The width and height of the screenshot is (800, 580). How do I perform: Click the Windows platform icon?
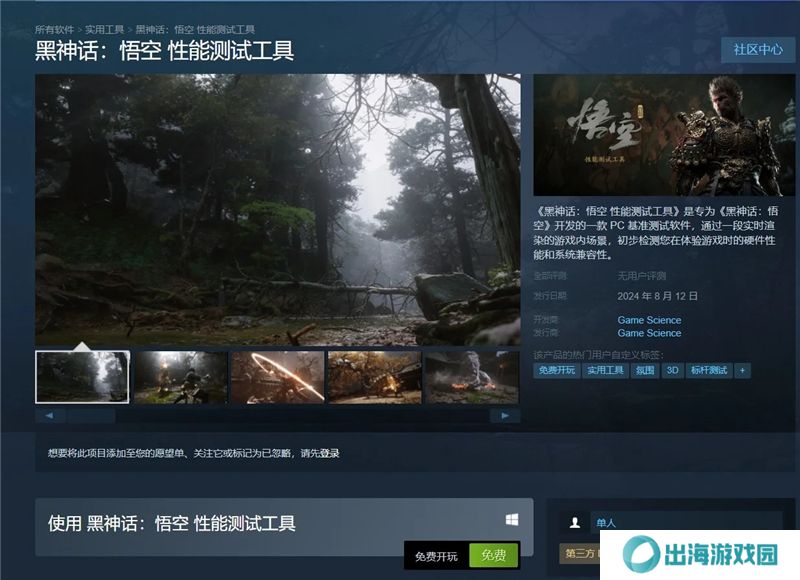pos(512,520)
